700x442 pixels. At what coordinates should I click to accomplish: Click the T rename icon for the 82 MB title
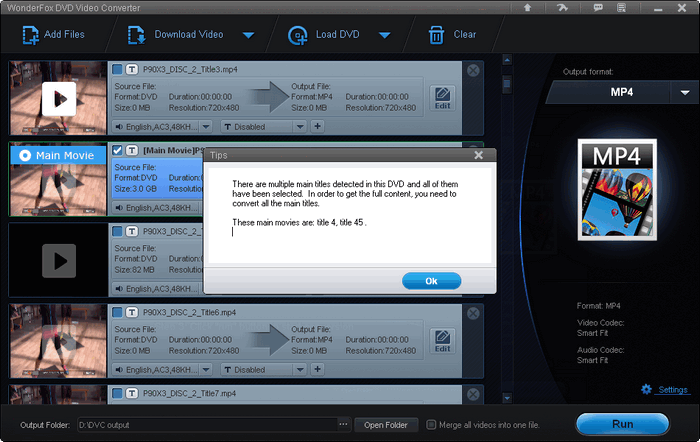pos(132,231)
